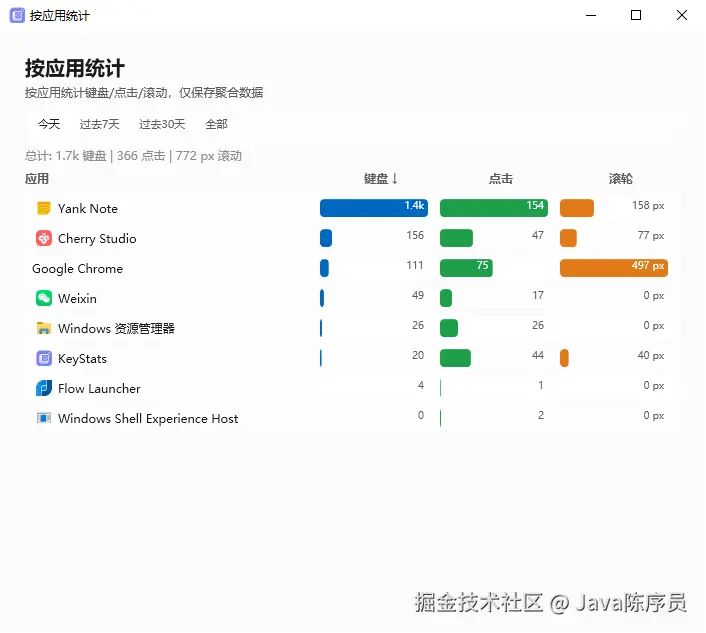Click the 总计 summary line
706x633 pixels.
[x=133, y=156]
